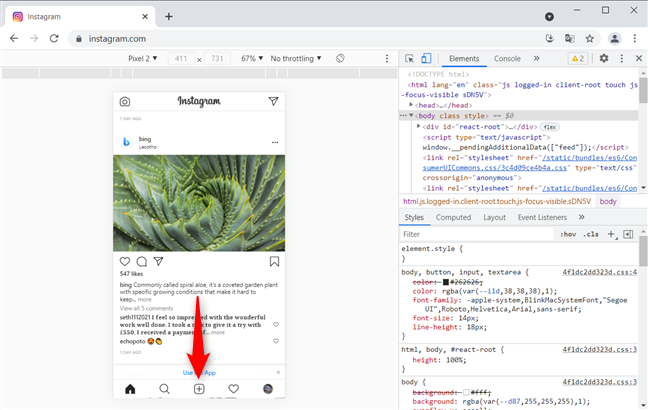Image resolution: width=648 pixels, height=410 pixels.
Task: Expand the react-root div node
Action: pos(420,127)
